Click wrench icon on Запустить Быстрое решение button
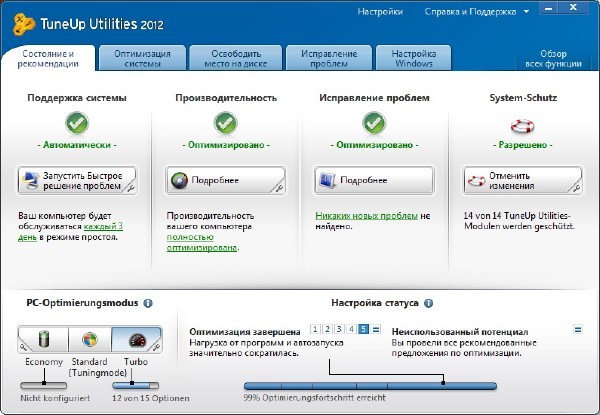This screenshot has height=415, width=600. tap(130, 188)
